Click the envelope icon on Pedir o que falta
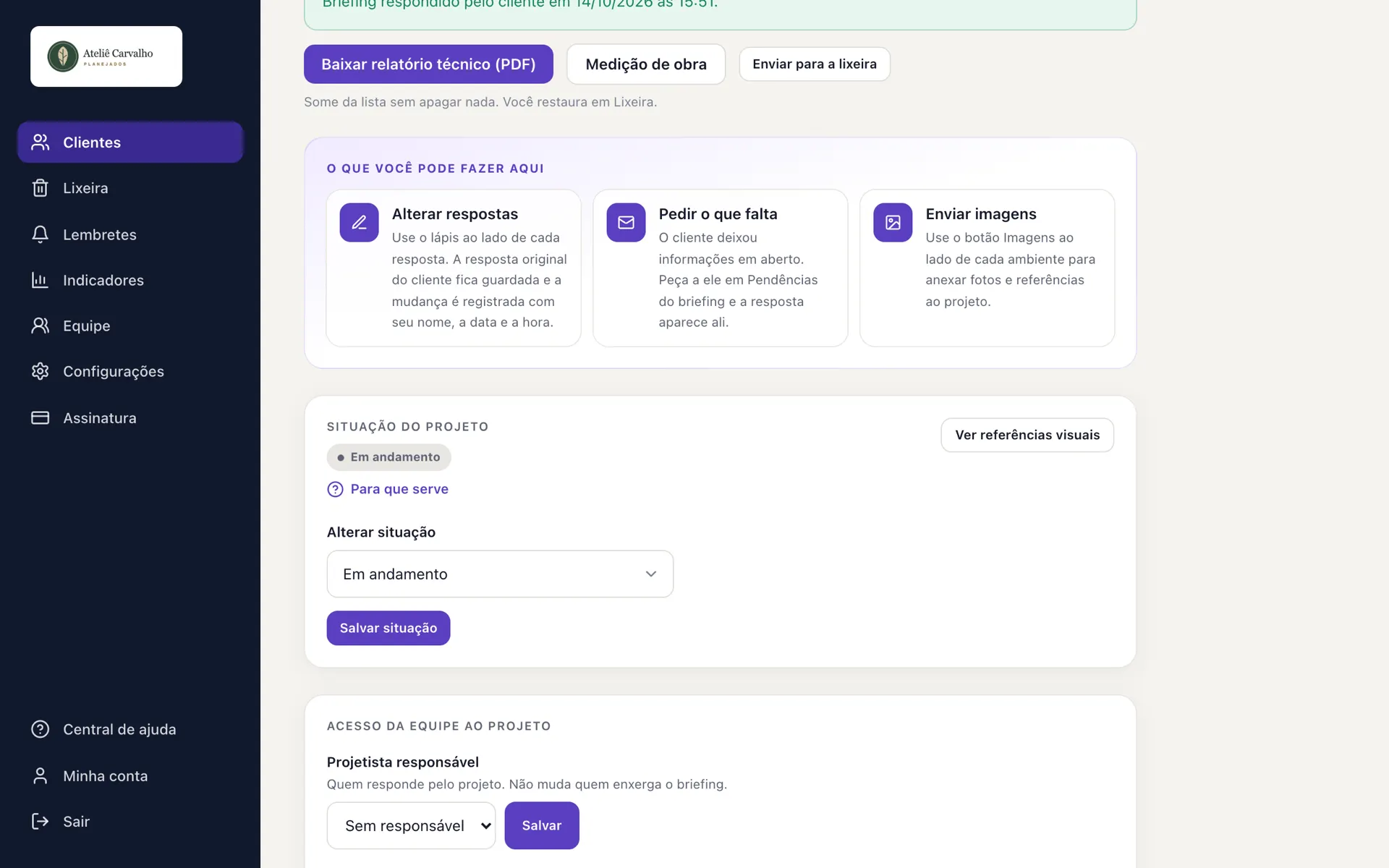The image size is (1389, 868). [626, 223]
